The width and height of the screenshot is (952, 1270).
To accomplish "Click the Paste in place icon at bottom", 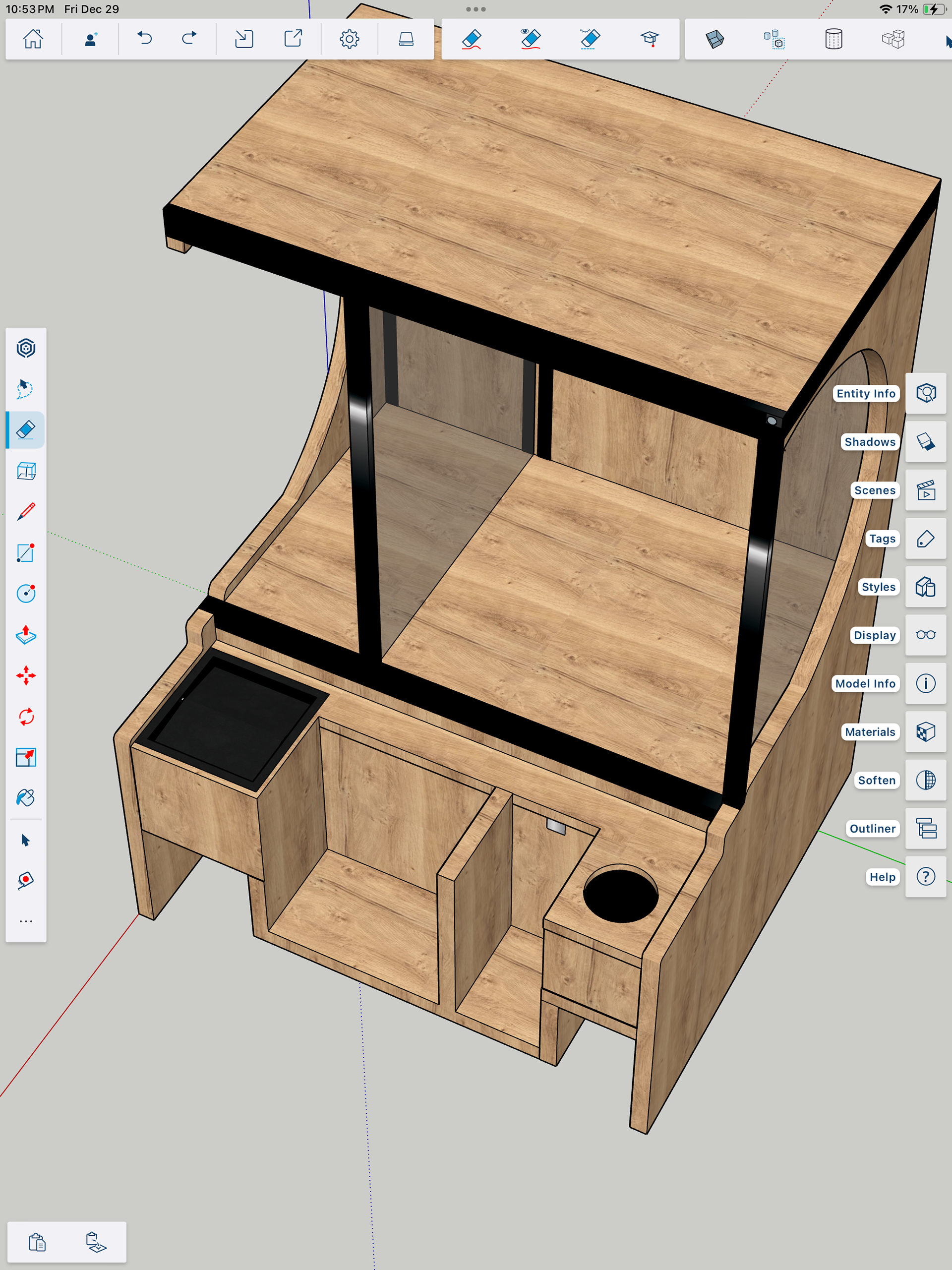I will 96,1242.
